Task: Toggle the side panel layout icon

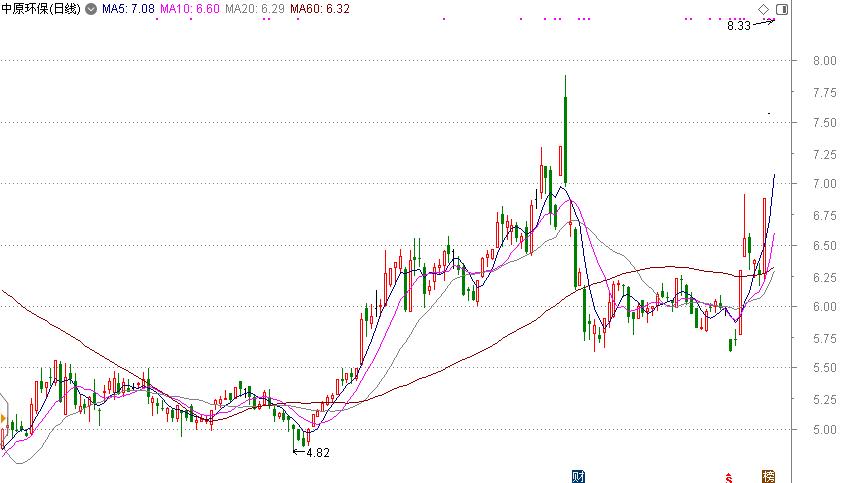Action: (x=782, y=9)
